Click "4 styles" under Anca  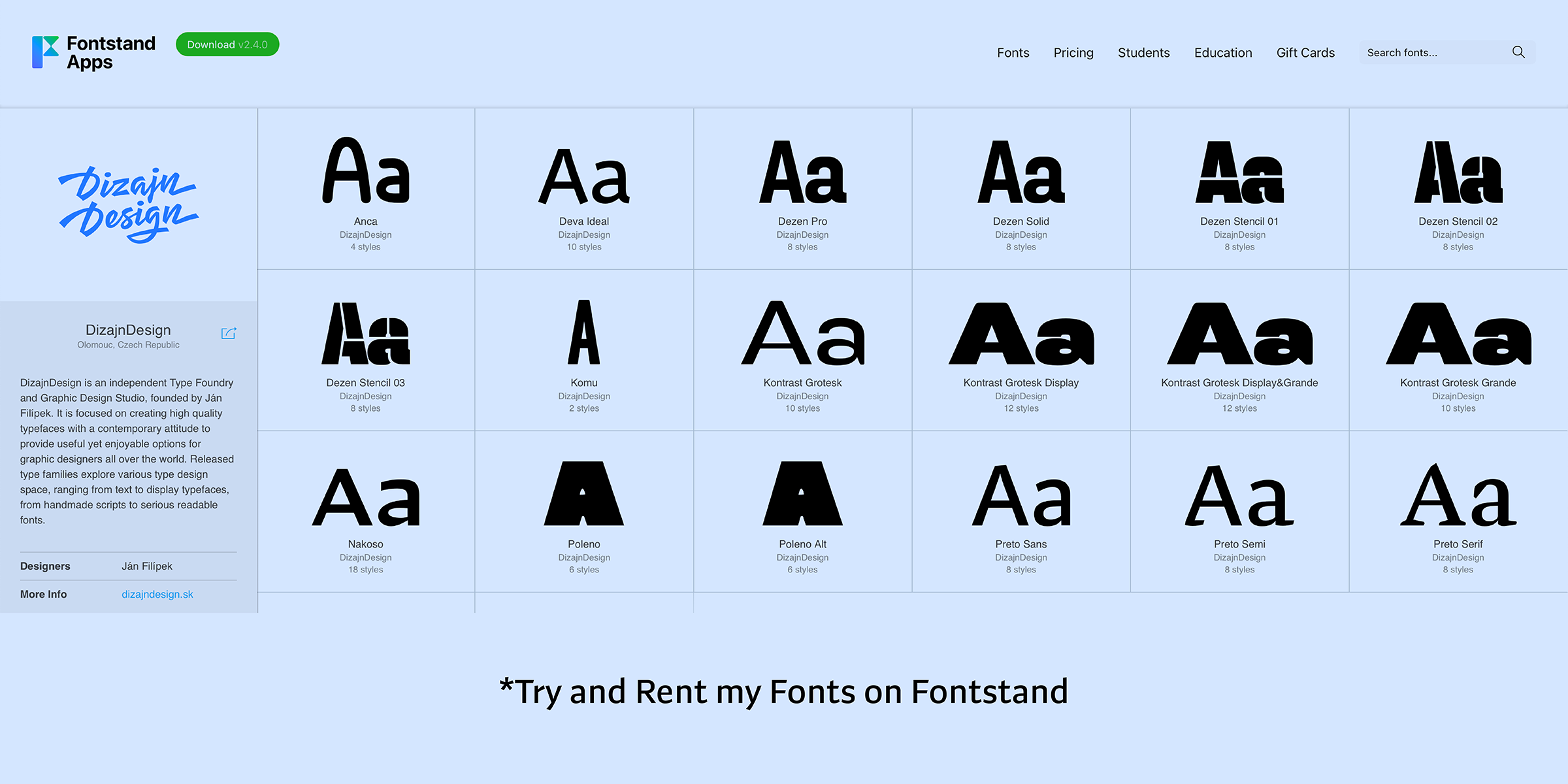(366, 247)
